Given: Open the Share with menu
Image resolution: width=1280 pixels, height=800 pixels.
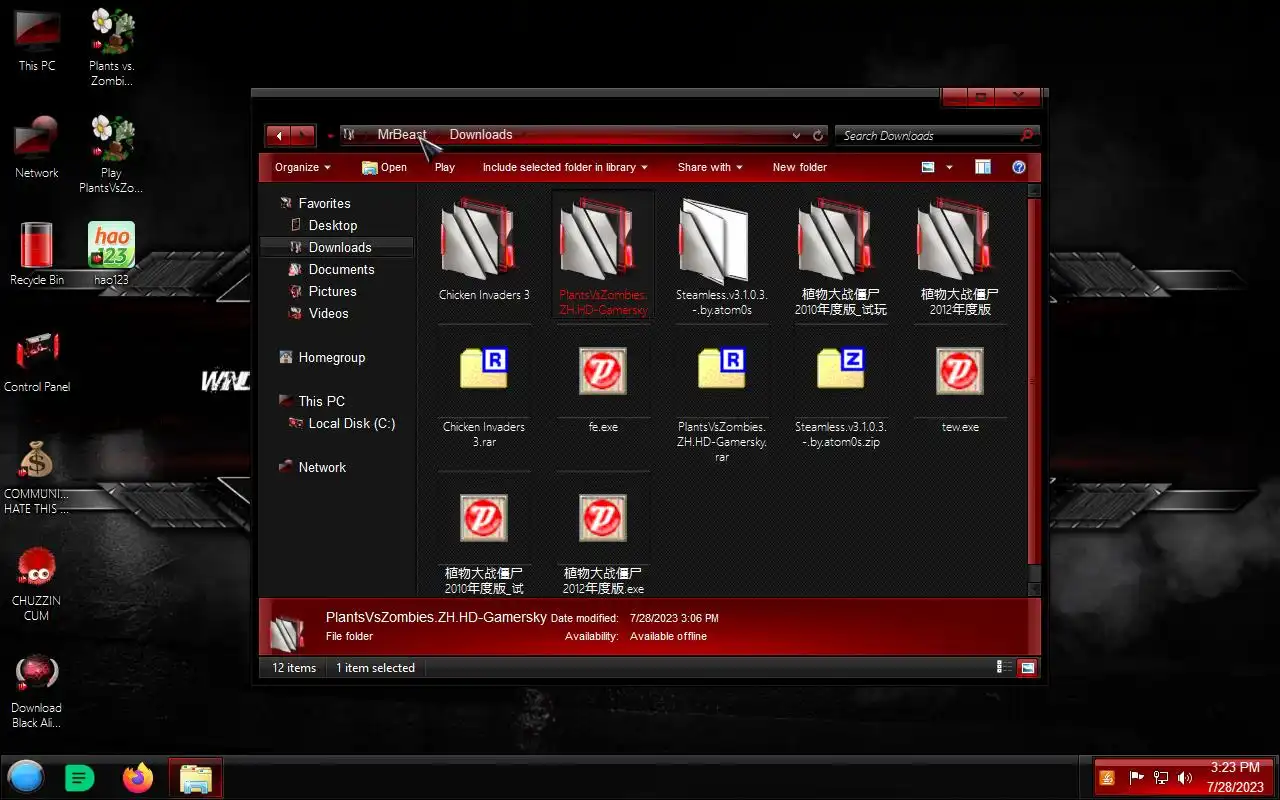Looking at the screenshot, I should click(710, 167).
